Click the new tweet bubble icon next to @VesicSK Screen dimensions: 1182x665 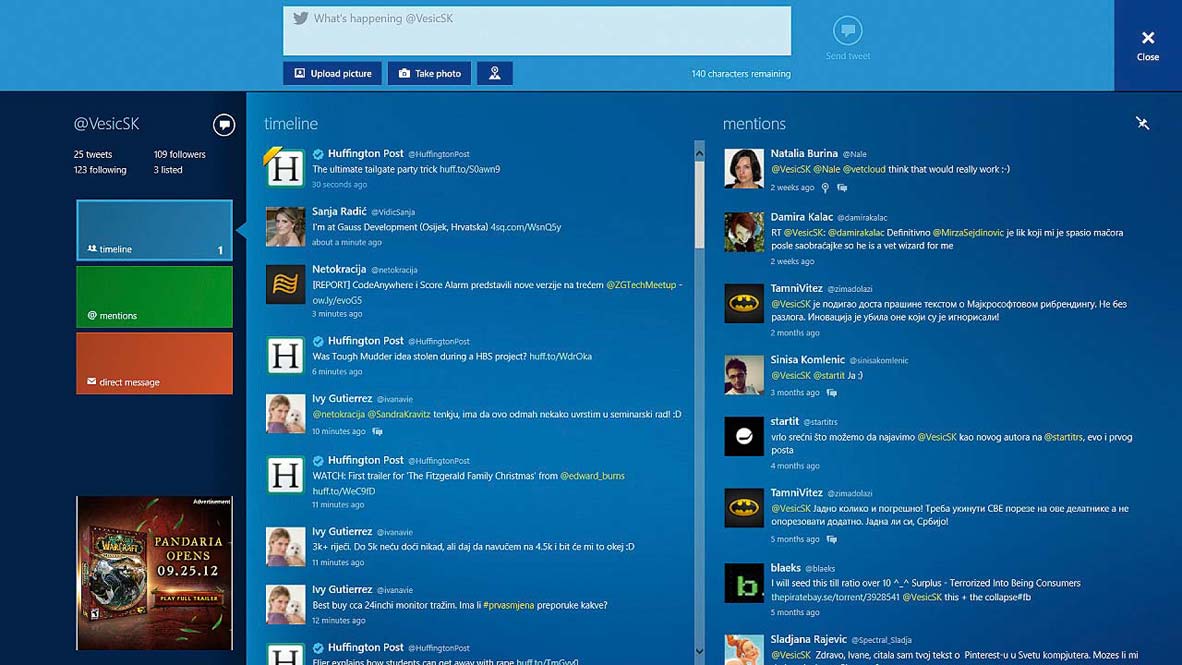point(224,124)
